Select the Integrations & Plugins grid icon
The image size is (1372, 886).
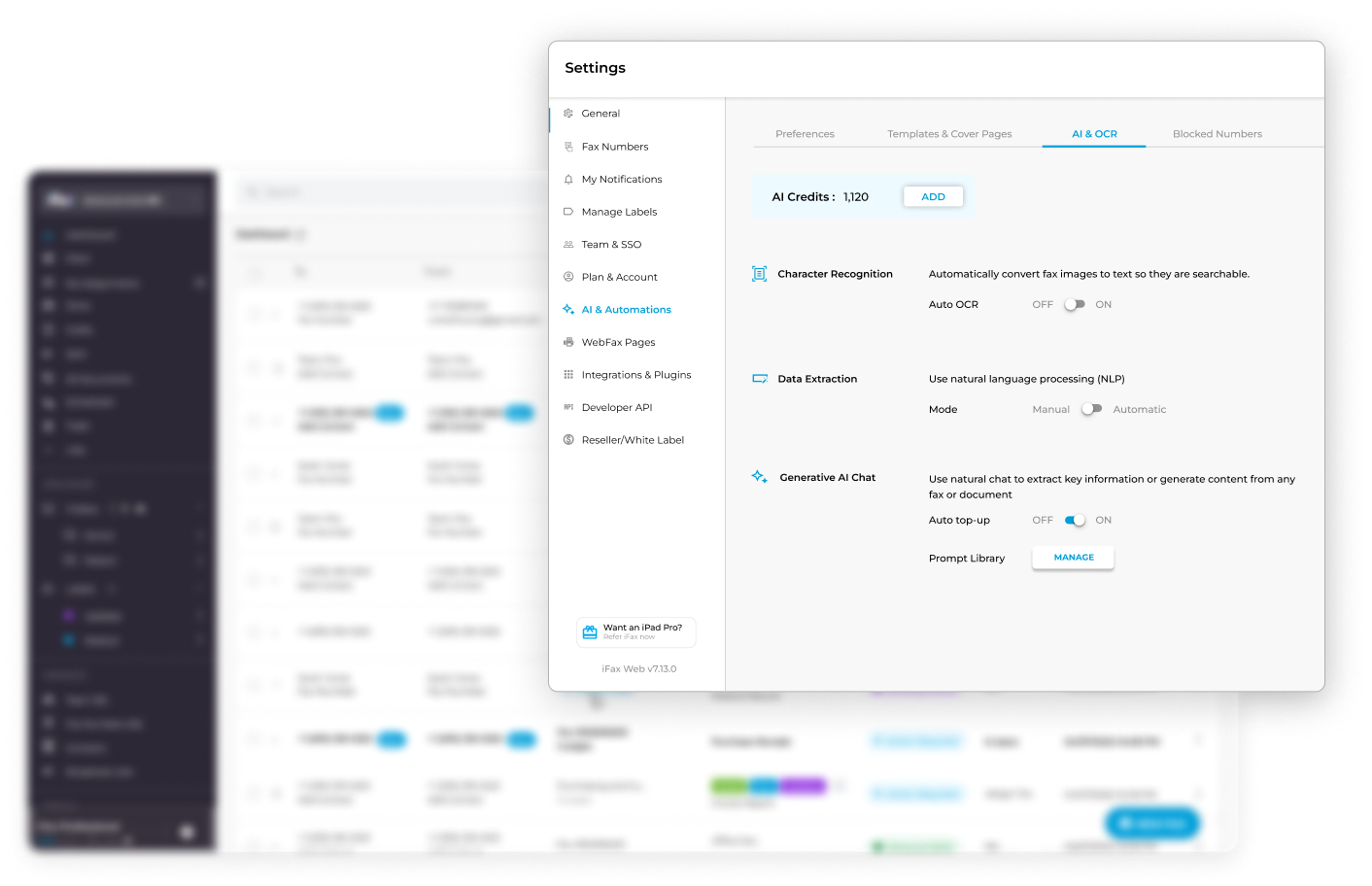click(568, 375)
